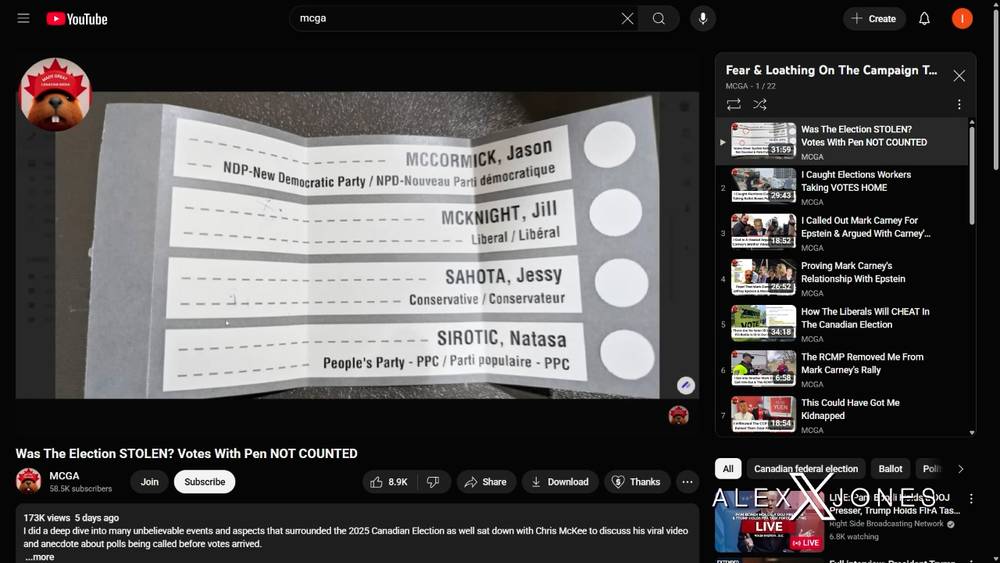Viewport: 1000px width, 563px height.
Task: Open the account avatar menu
Action: coord(962,18)
